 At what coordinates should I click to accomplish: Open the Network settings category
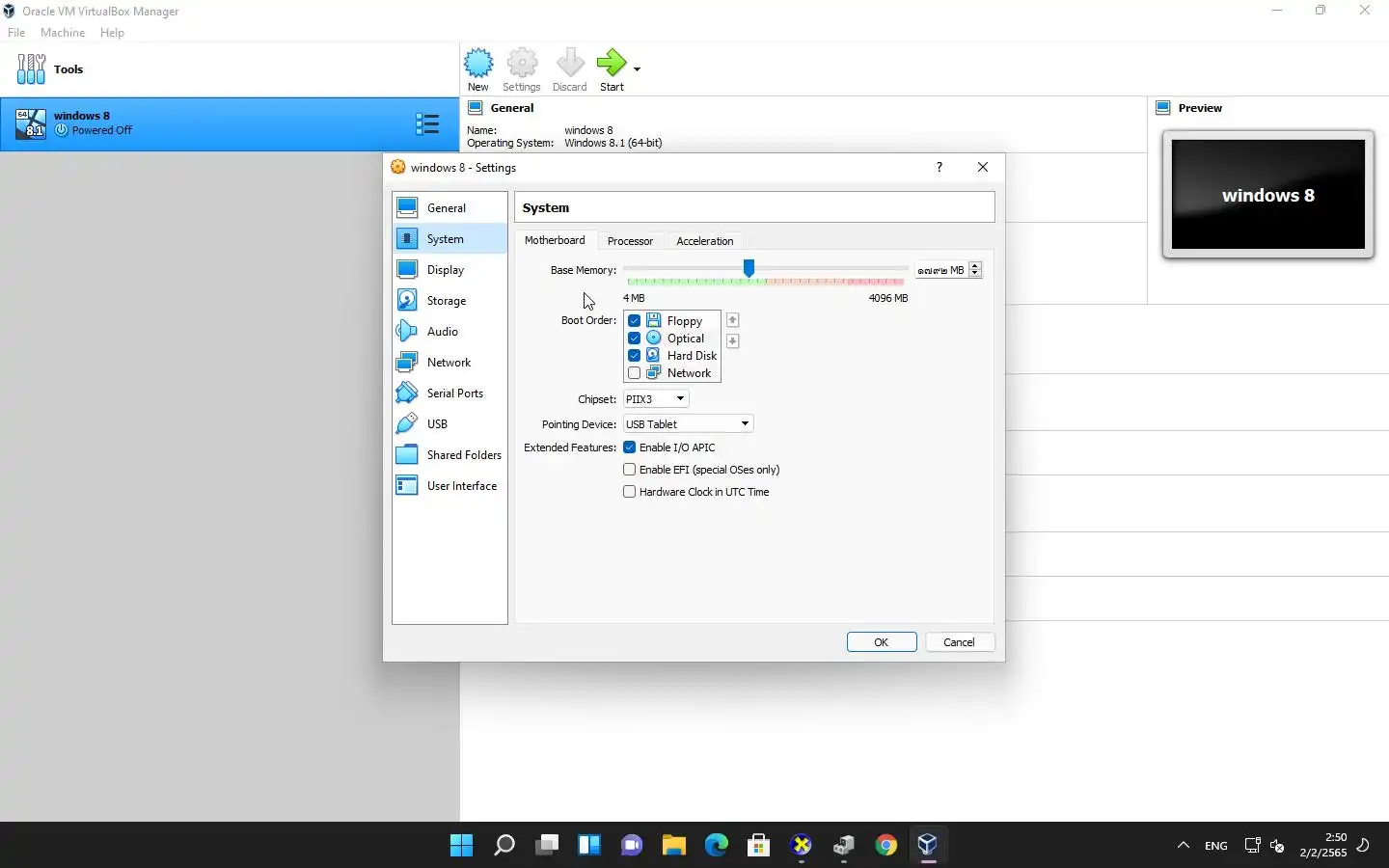click(449, 363)
